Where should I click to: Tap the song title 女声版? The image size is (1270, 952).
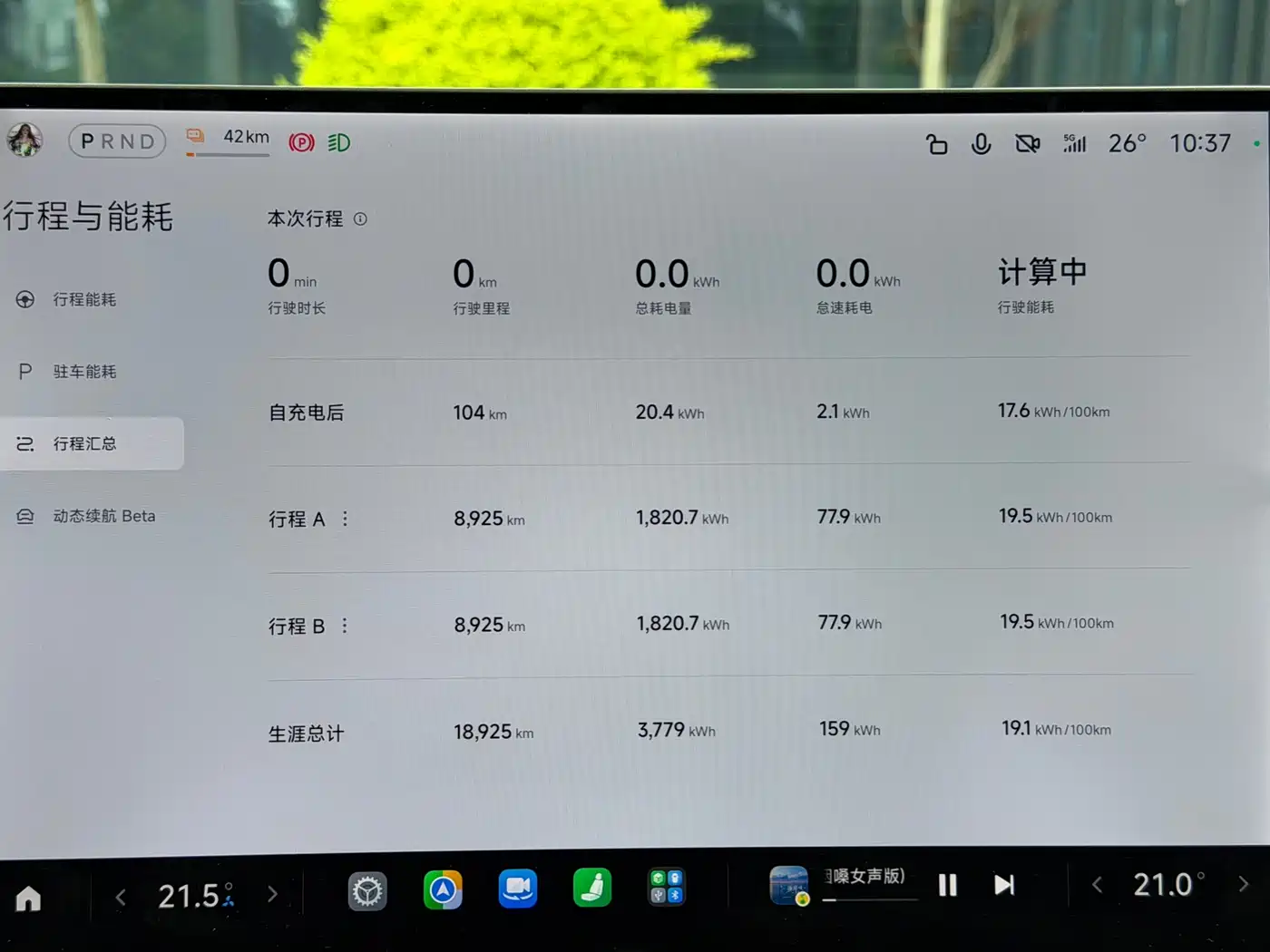point(865,876)
